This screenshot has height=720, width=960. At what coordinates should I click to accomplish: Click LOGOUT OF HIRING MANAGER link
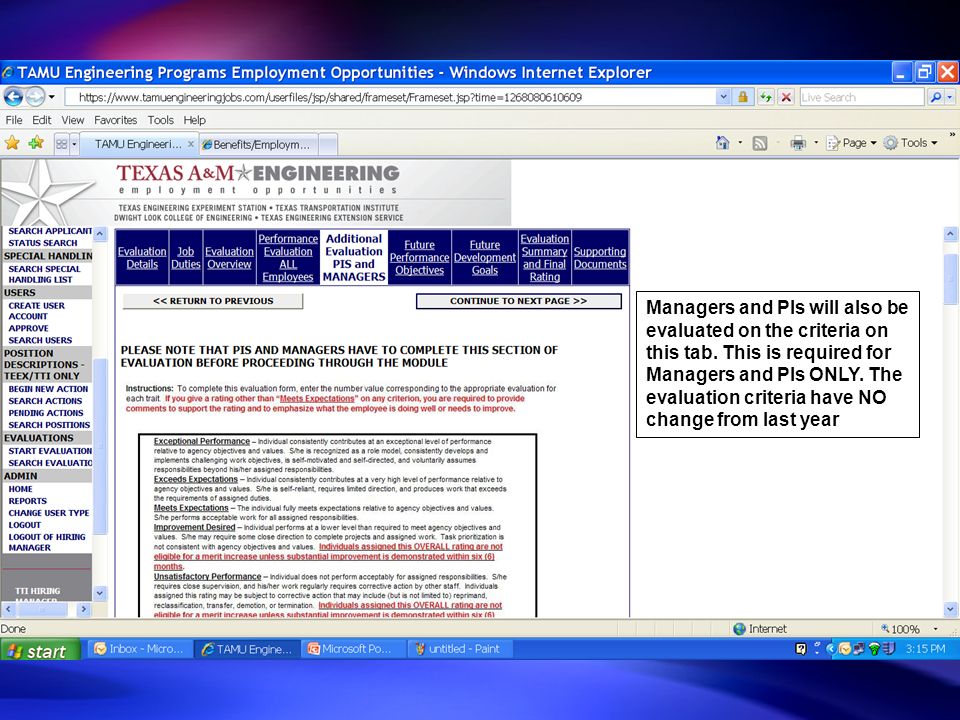[47, 542]
